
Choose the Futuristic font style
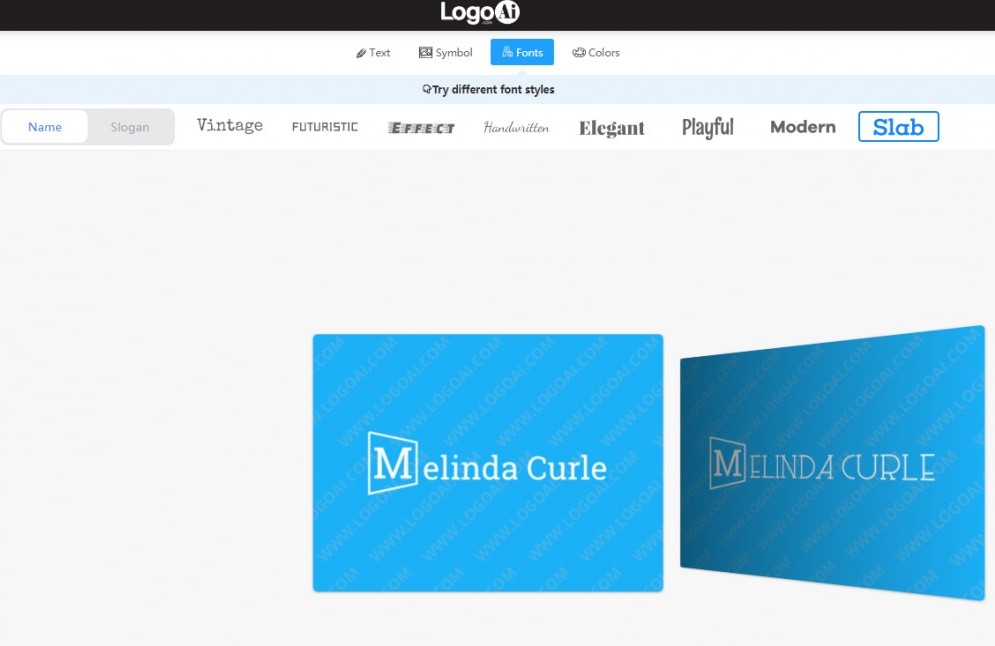point(325,127)
